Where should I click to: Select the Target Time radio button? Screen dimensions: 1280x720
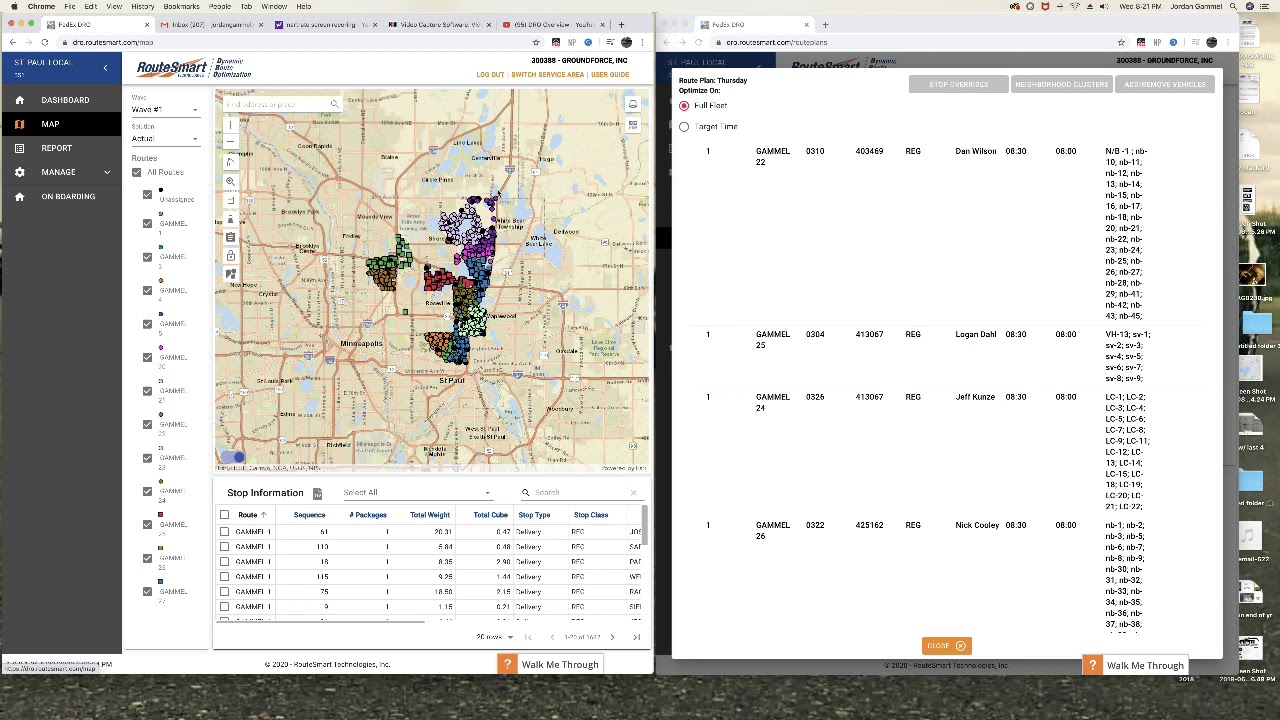[684, 127]
